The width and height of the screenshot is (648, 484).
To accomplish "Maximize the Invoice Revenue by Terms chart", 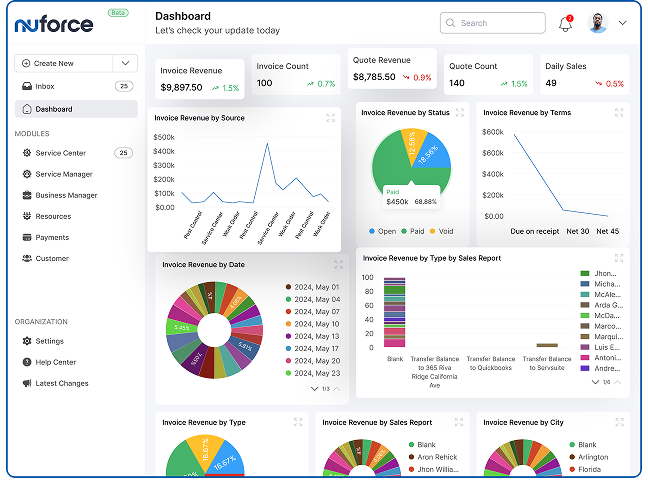I will pos(619,113).
